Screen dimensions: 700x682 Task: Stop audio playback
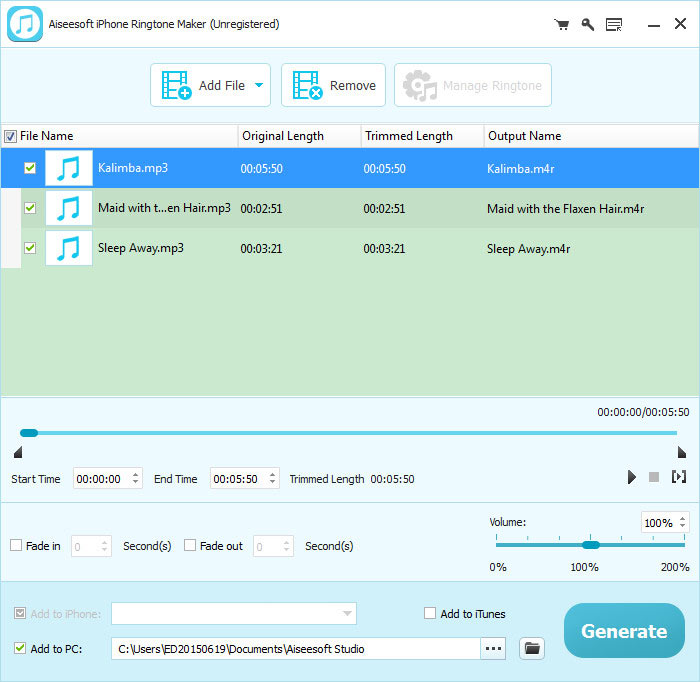[654, 477]
